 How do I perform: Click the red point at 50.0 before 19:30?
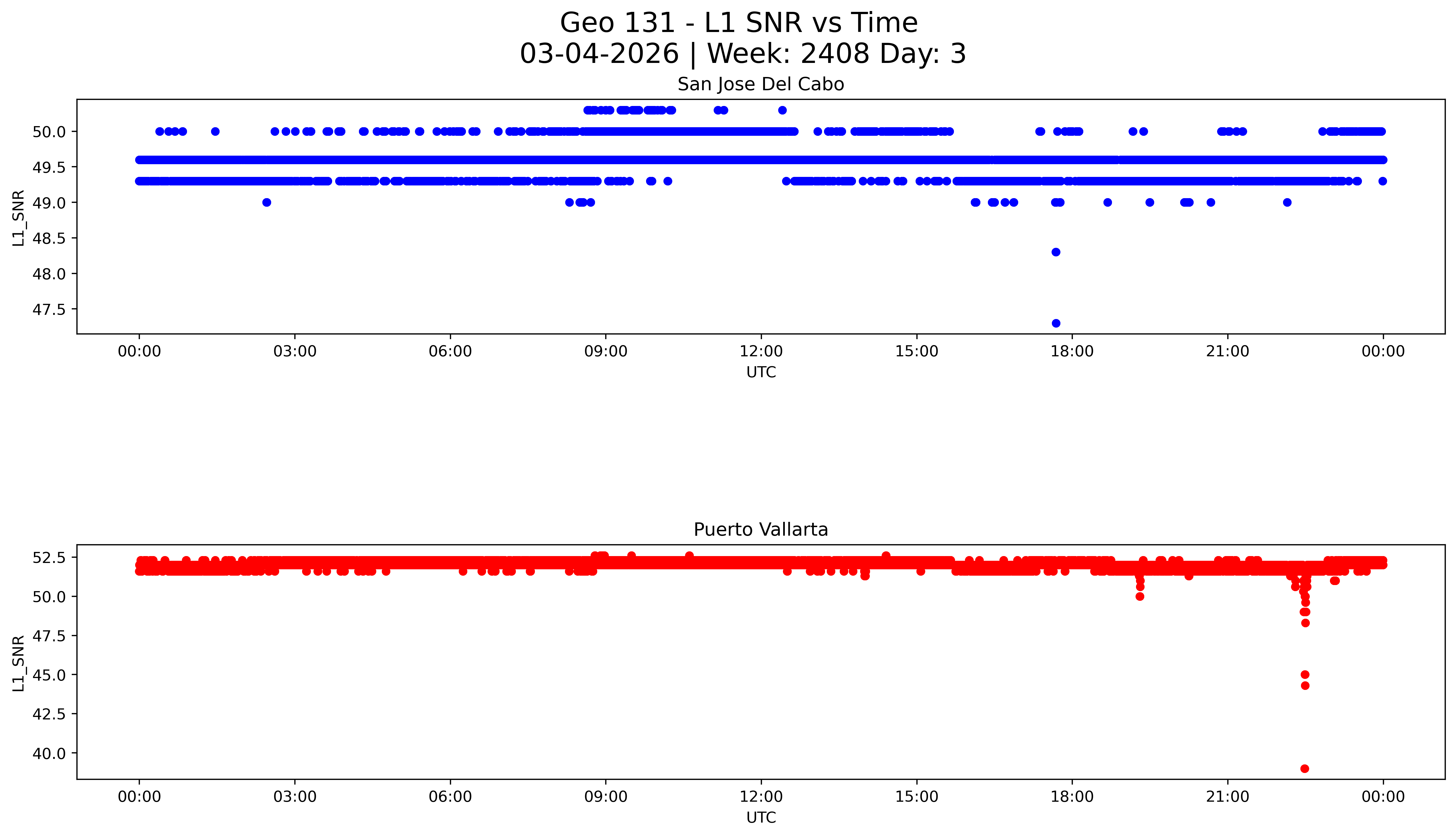click(x=1140, y=596)
